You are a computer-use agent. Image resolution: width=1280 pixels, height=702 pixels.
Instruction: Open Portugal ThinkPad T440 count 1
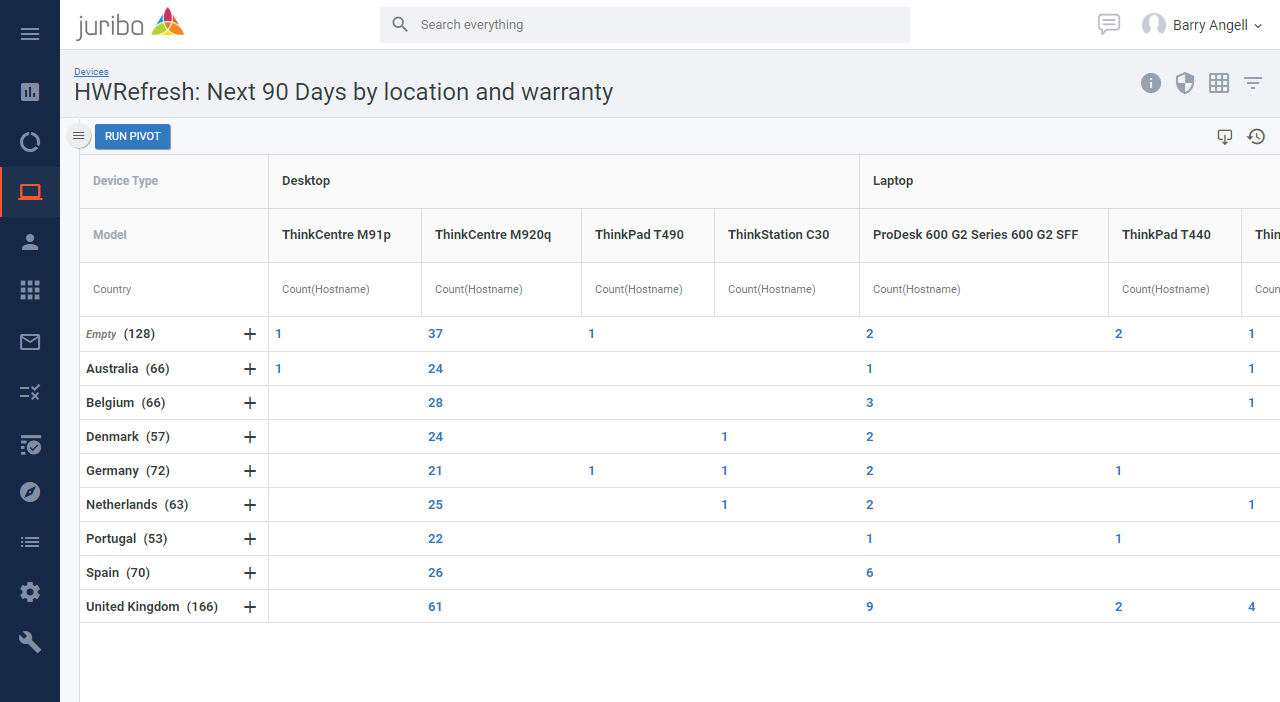(x=1119, y=539)
